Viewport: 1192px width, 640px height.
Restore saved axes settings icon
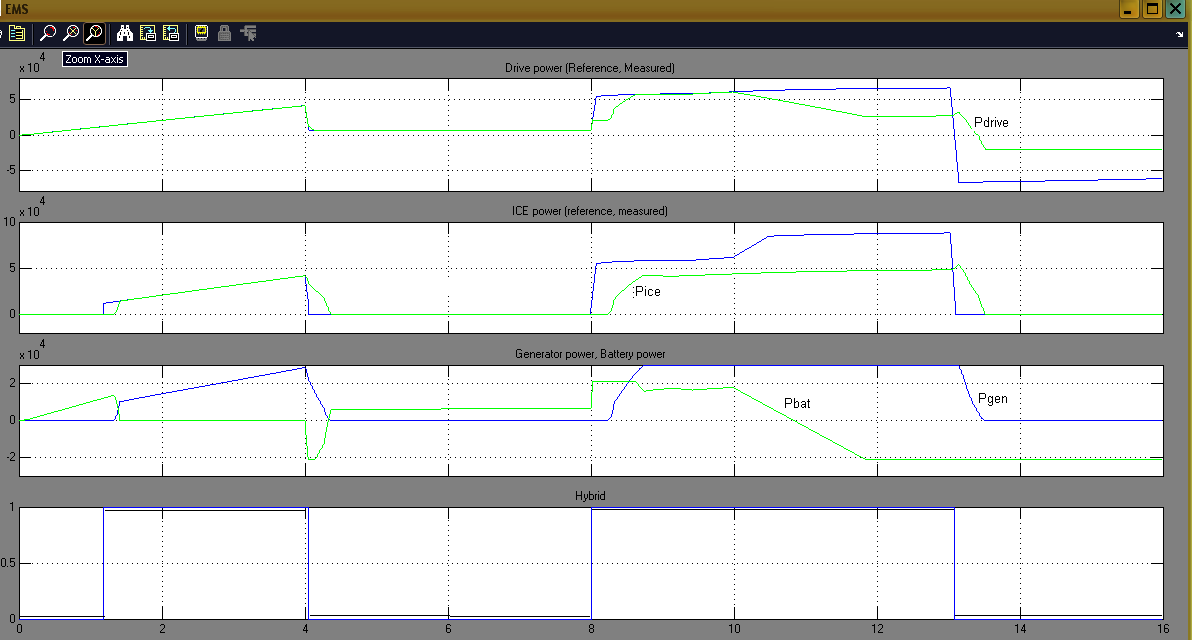(x=171, y=33)
